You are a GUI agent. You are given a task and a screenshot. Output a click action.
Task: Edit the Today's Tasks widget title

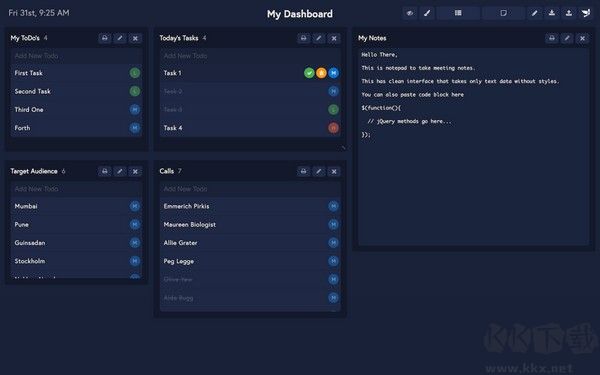319,38
